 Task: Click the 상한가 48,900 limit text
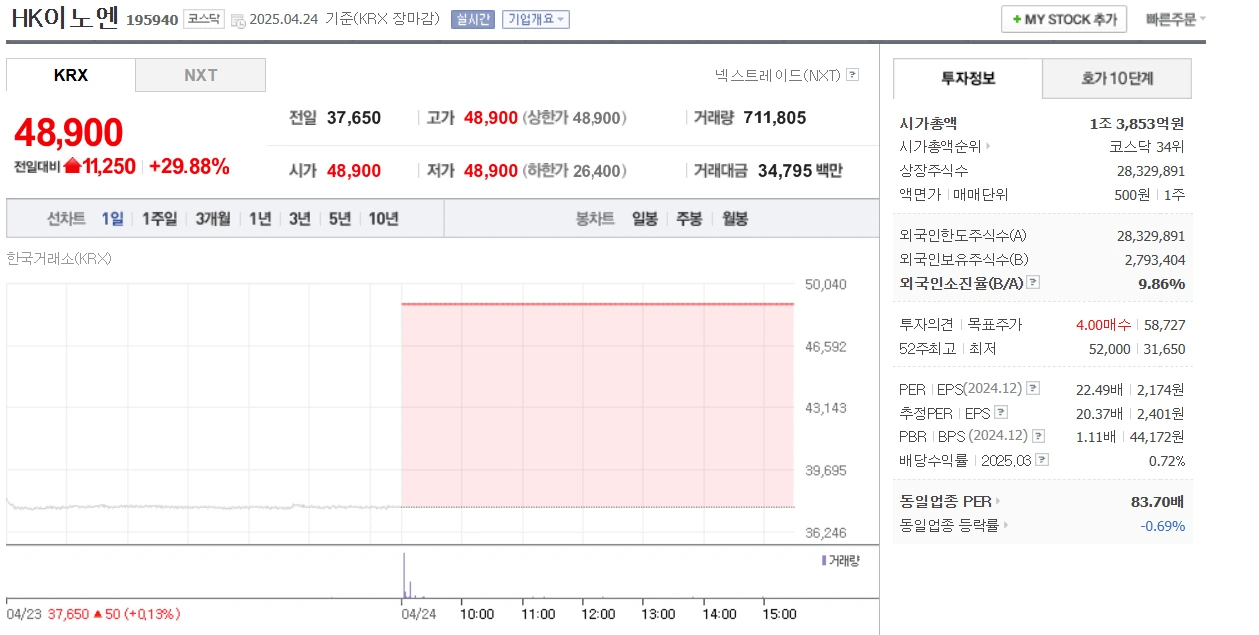pos(574,118)
